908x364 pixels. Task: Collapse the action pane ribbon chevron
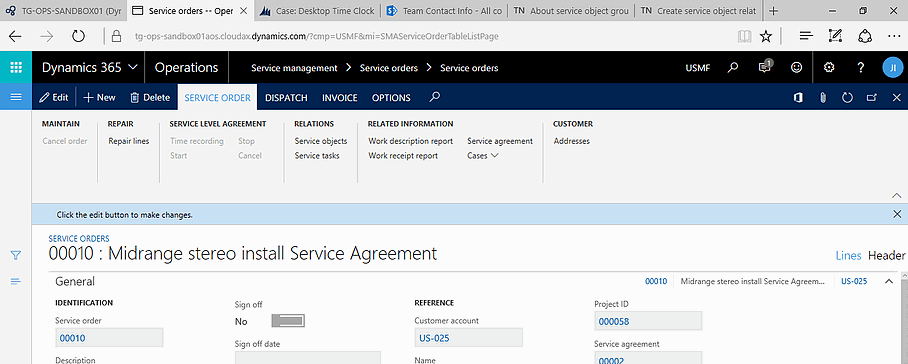click(897, 196)
